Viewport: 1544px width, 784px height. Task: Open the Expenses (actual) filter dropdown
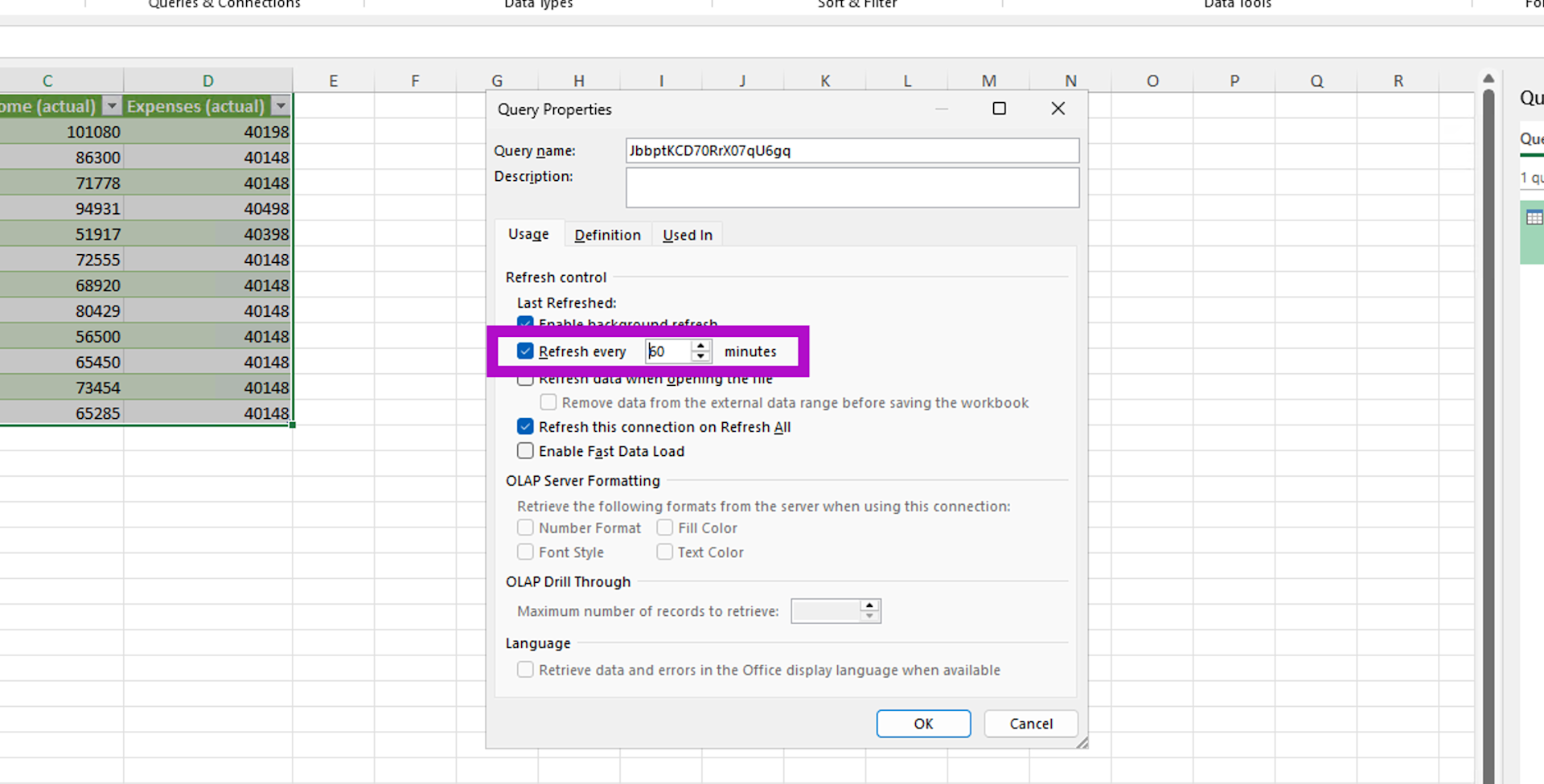[281, 105]
